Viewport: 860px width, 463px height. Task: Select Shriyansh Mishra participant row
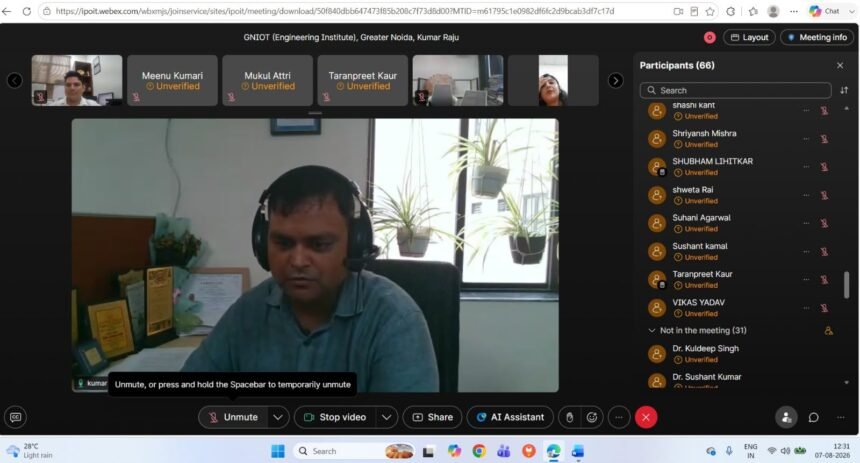(x=738, y=139)
